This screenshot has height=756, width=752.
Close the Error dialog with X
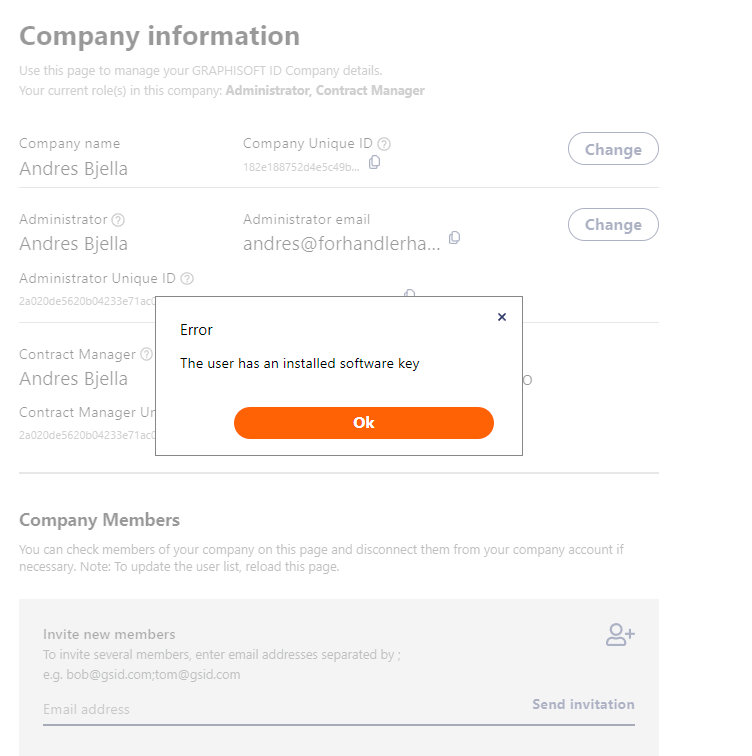point(502,317)
